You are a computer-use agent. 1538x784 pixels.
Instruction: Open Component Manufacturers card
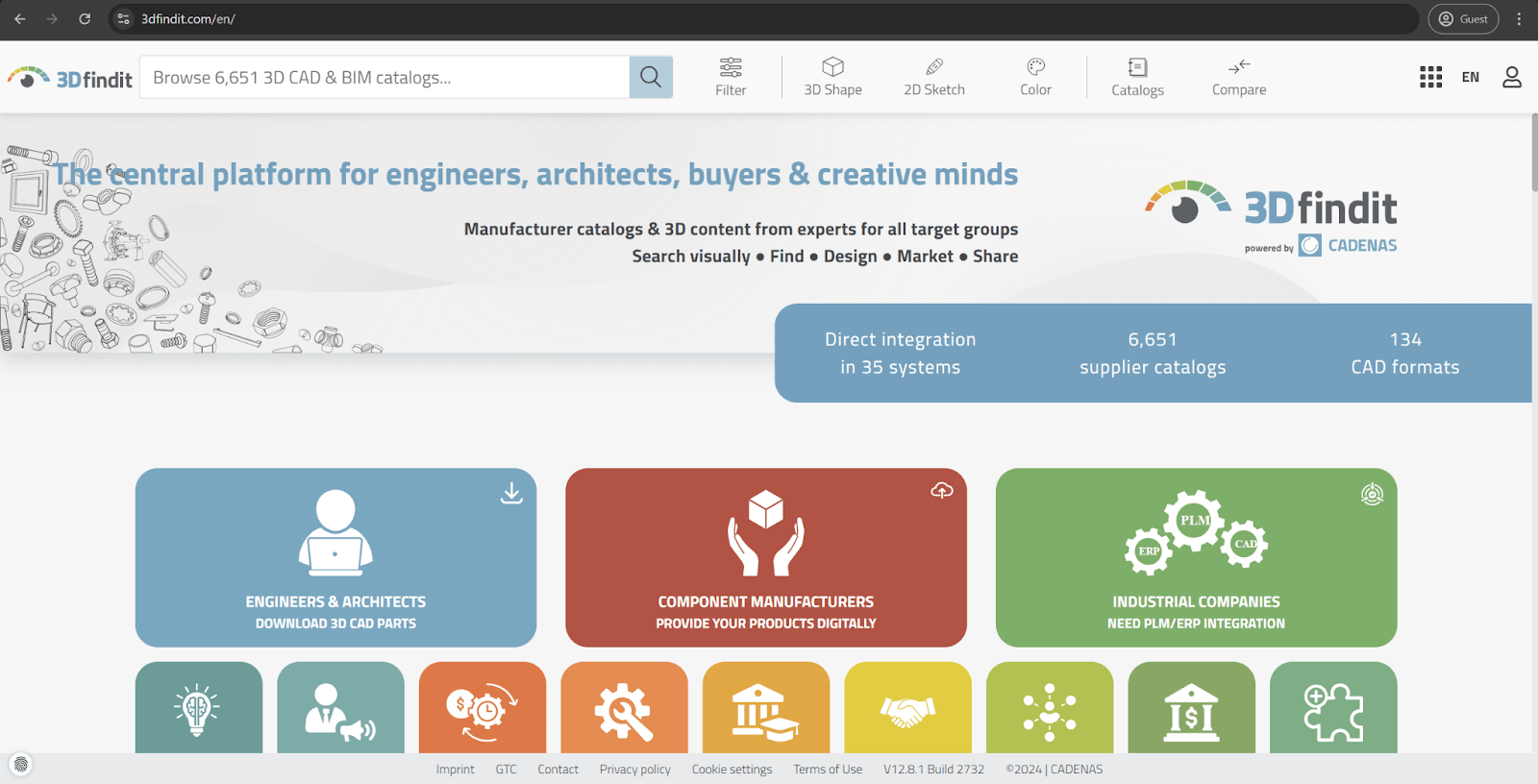click(x=766, y=557)
